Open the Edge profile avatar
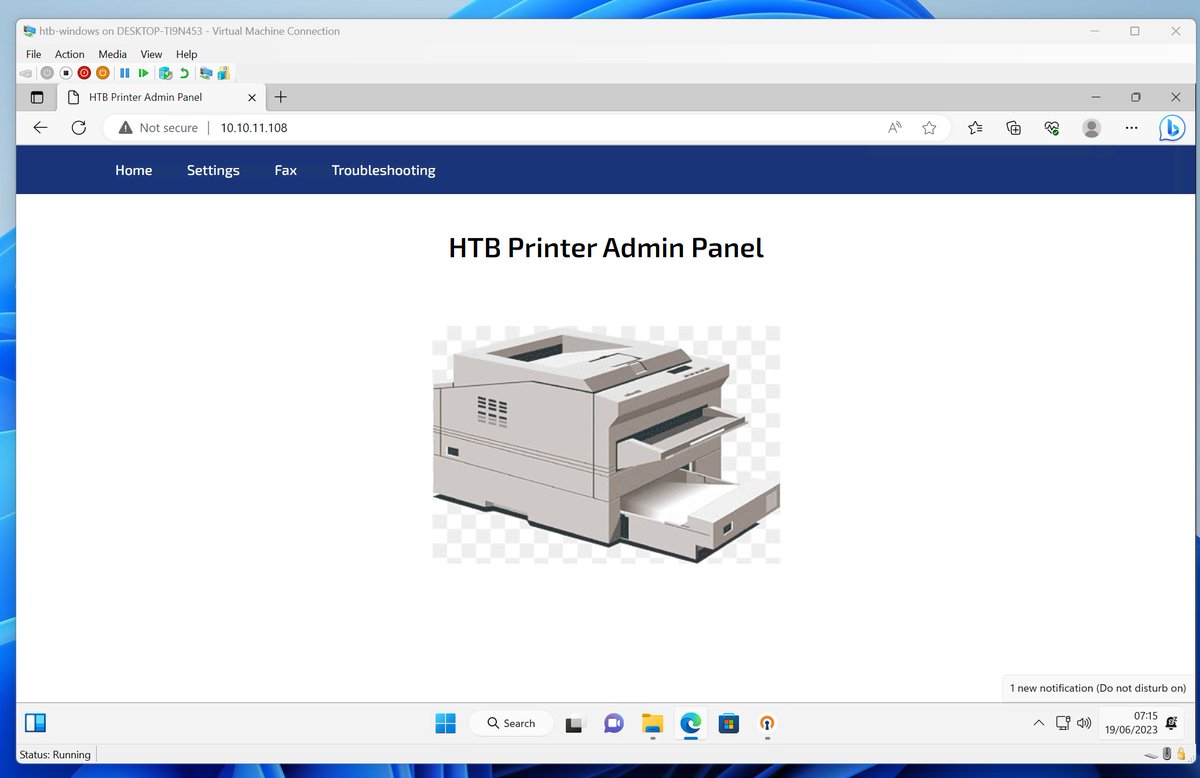The image size is (1200, 778). tap(1092, 127)
